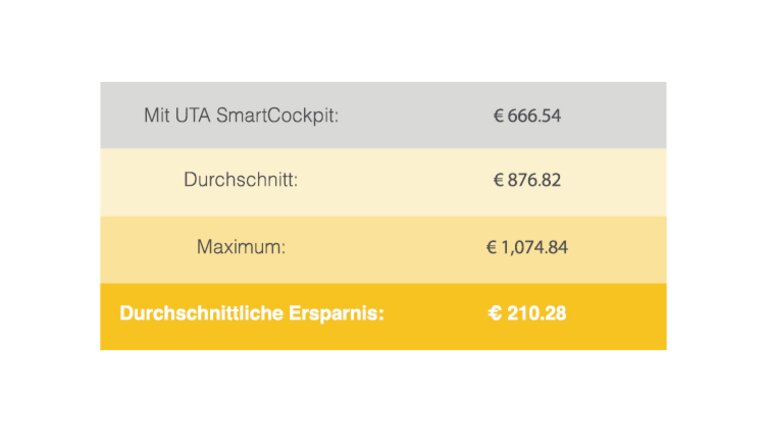
Task: Click the word 'Ersparnis:' in the bottom row
Action: pyautogui.click(x=336, y=313)
